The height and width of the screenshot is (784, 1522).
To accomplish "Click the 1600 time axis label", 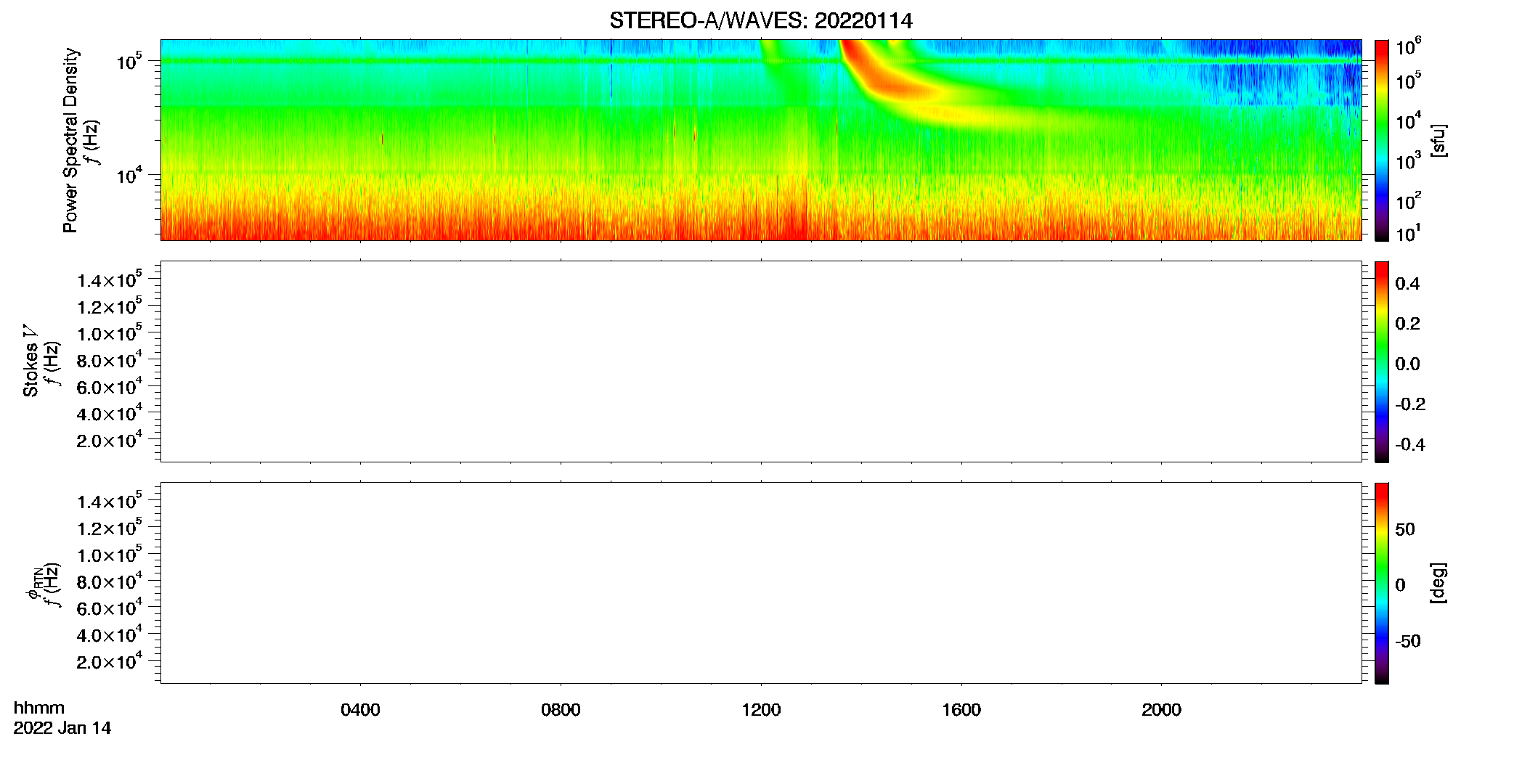I will [x=961, y=710].
